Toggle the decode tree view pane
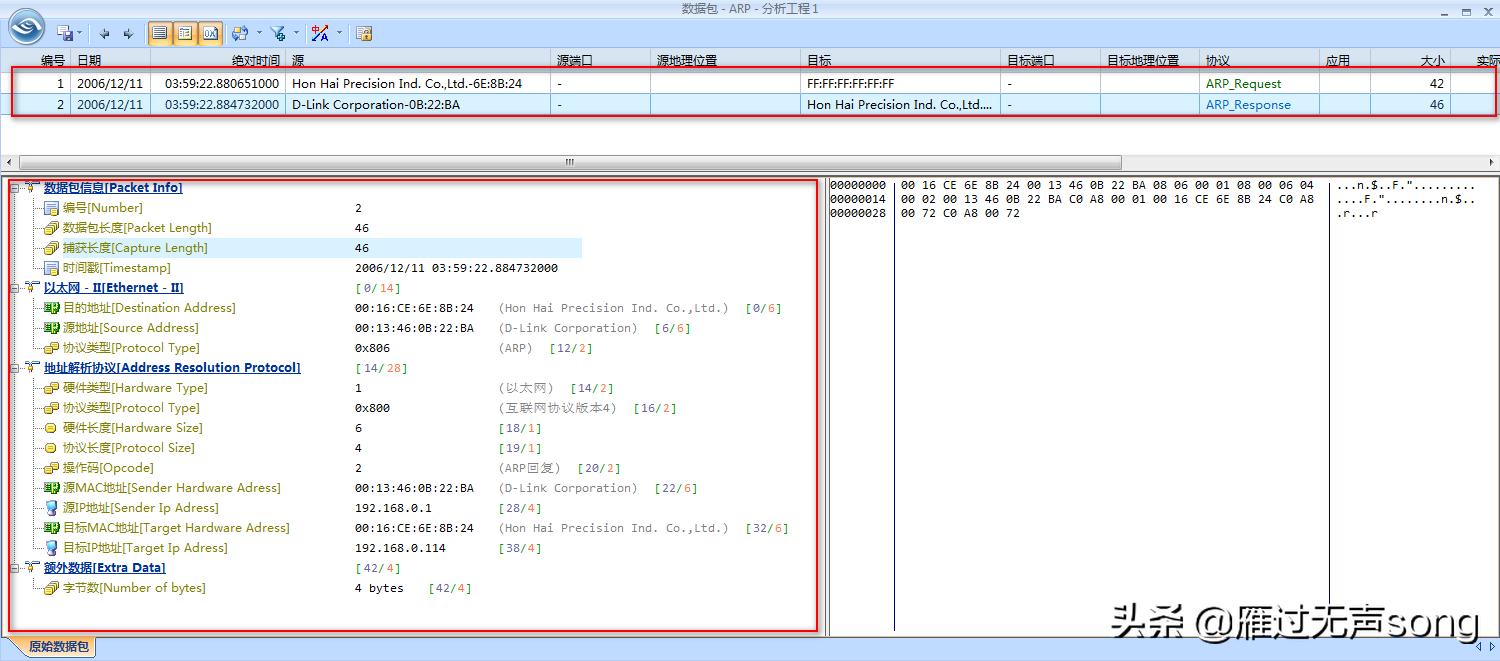Viewport: 1500px width, 661px height. 185,33
